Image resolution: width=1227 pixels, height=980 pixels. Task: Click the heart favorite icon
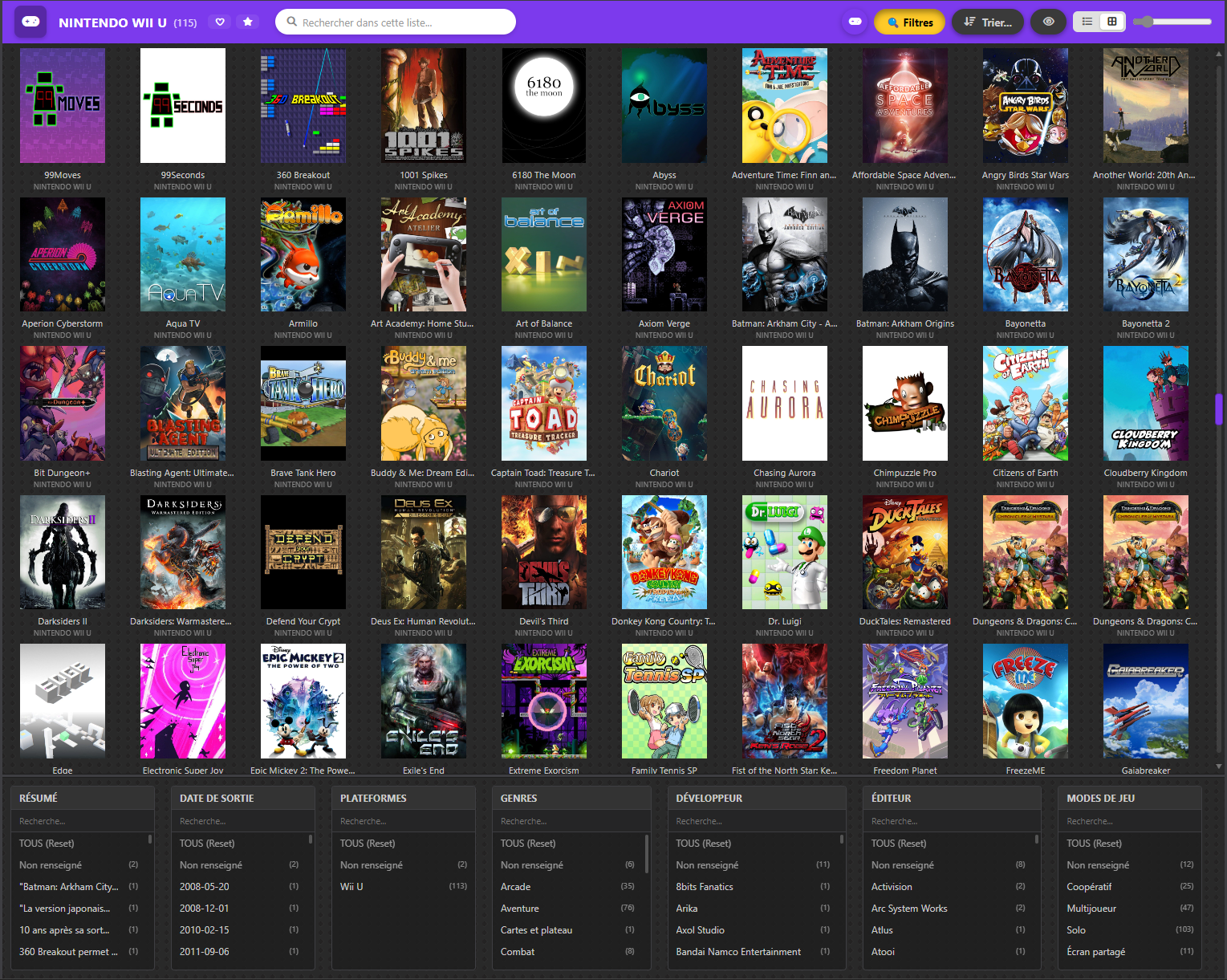click(x=220, y=22)
